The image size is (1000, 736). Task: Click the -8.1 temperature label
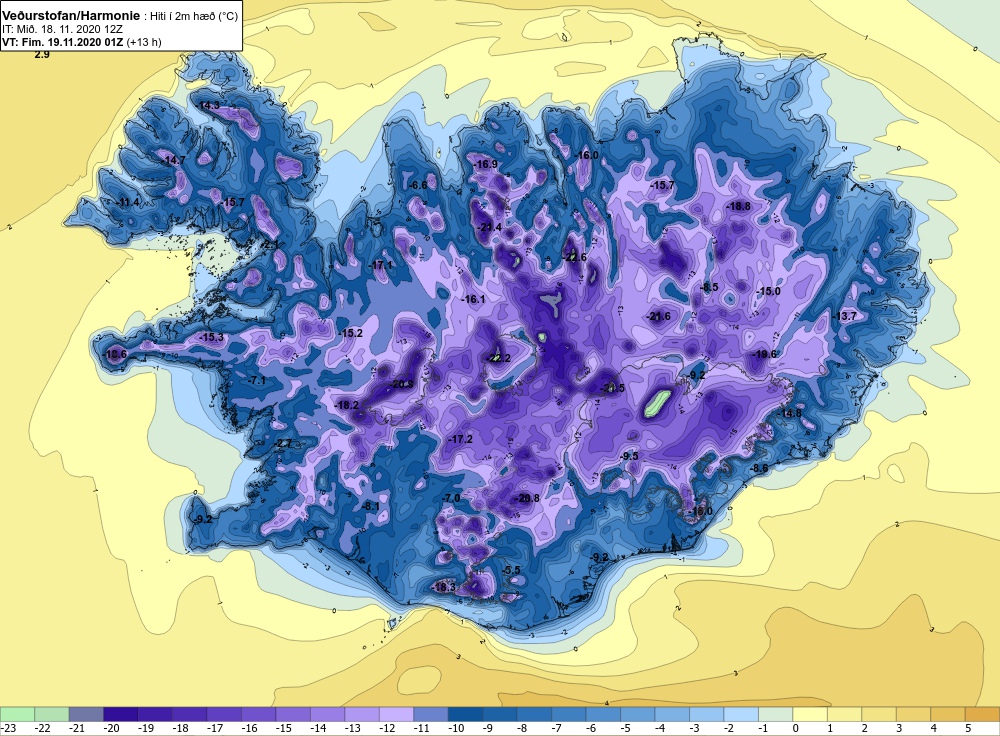coord(371,507)
